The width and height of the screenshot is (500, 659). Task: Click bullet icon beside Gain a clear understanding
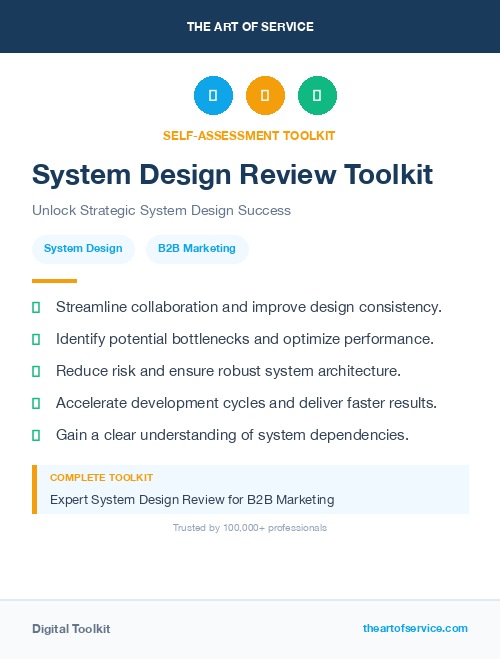[x=36, y=435]
